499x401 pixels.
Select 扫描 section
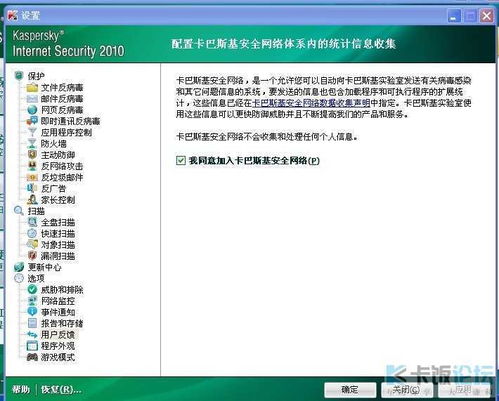point(36,211)
